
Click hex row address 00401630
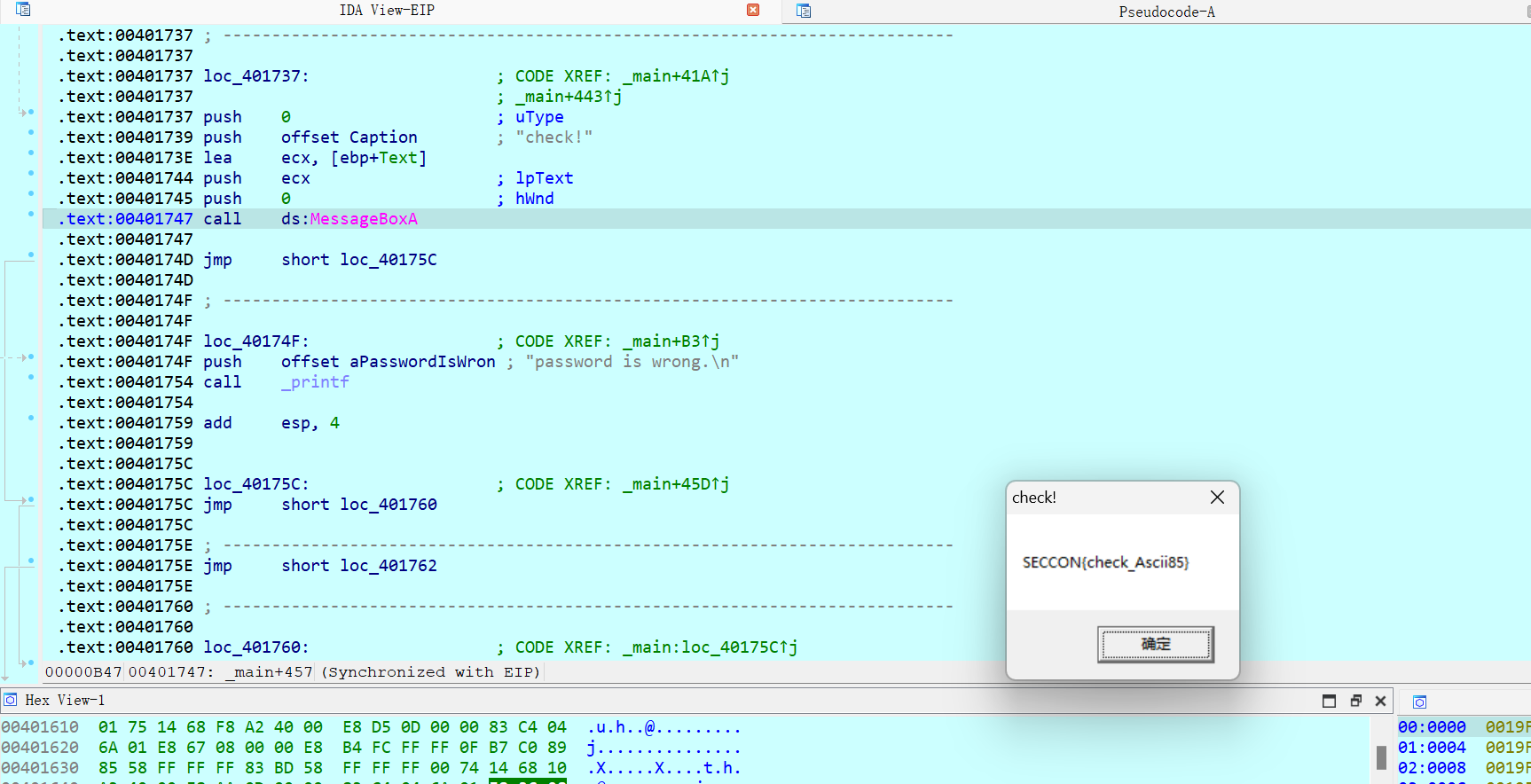40,768
